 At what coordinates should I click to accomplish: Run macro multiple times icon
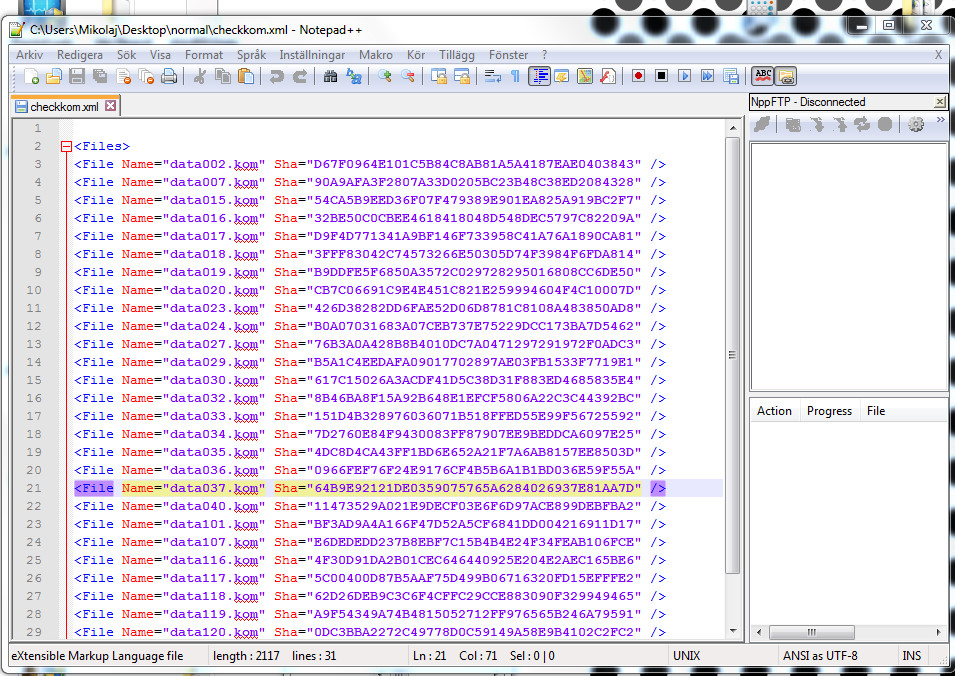click(x=707, y=76)
